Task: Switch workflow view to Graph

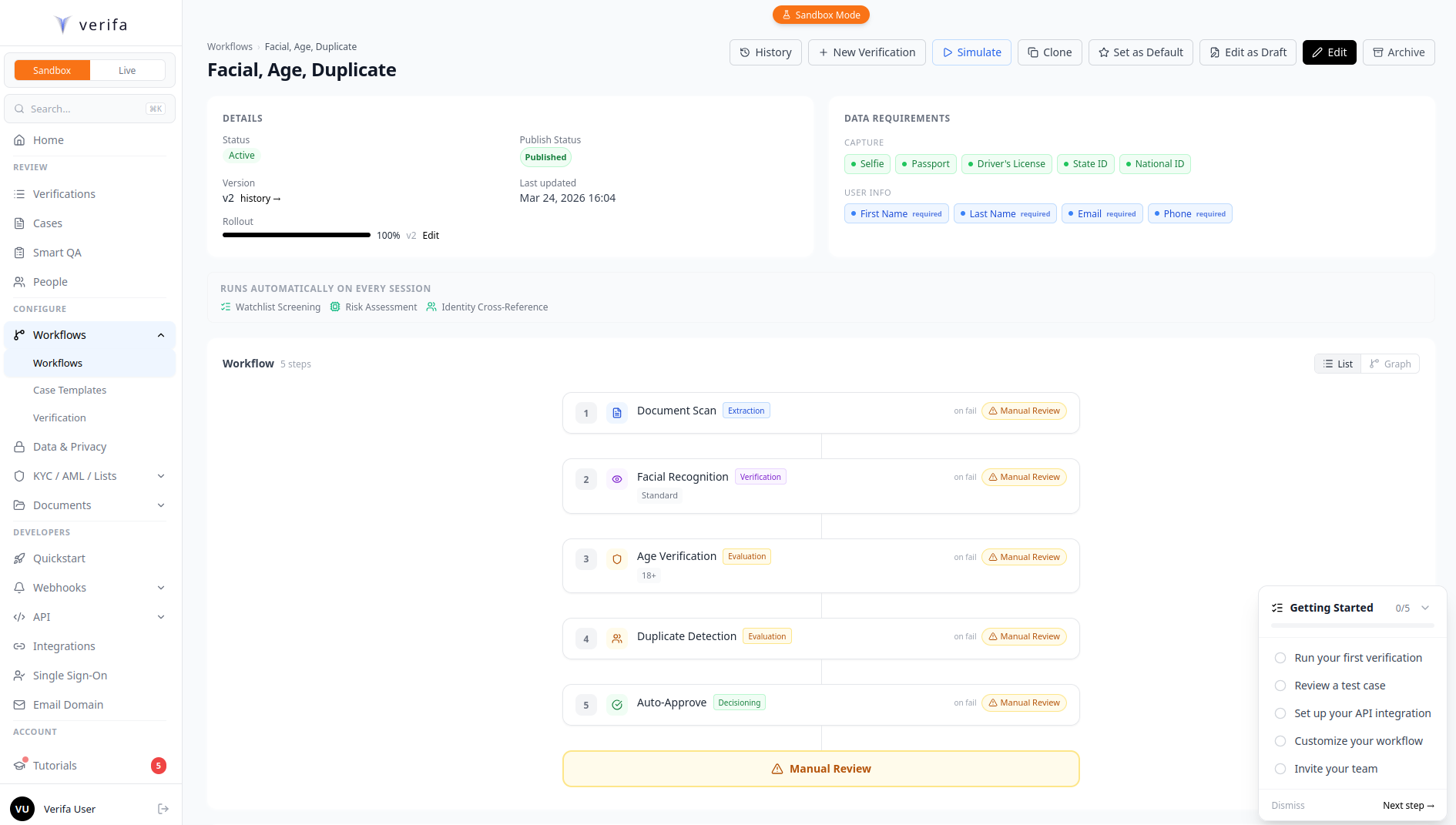Action: [1390, 363]
